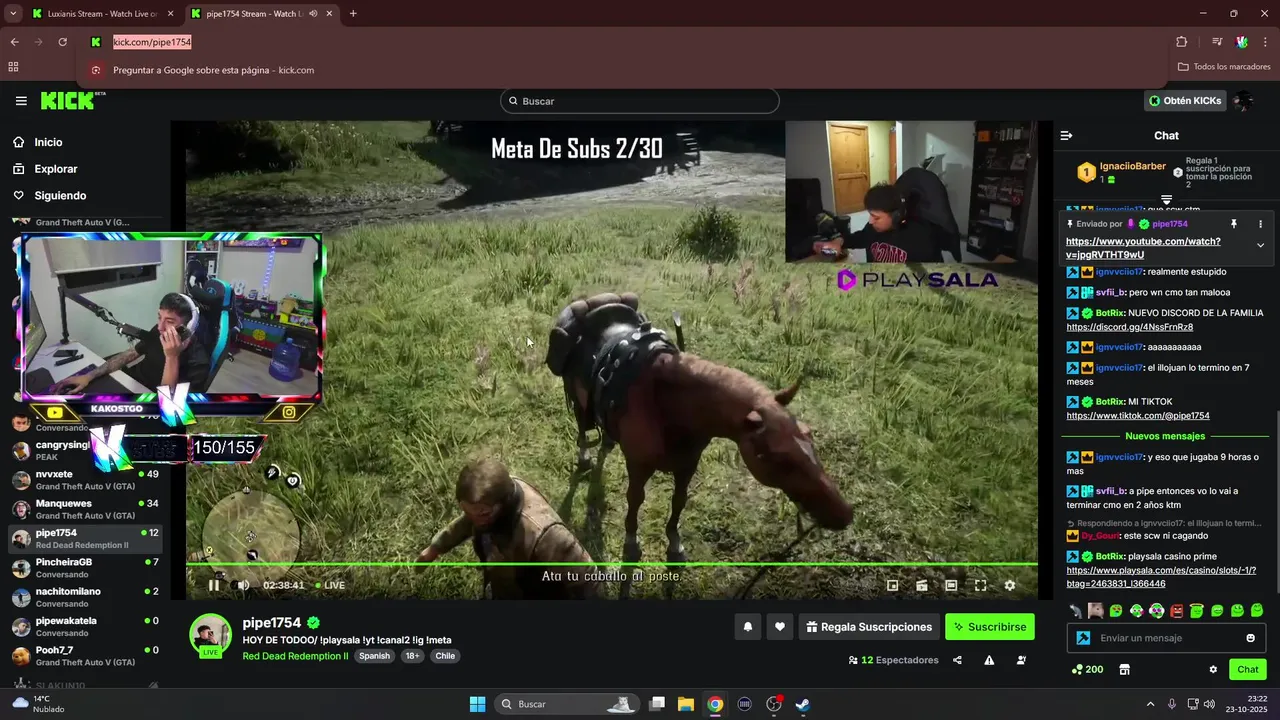Click the 200 KICKs balance
Viewport: 1280px width, 720px height.
[1087, 669]
